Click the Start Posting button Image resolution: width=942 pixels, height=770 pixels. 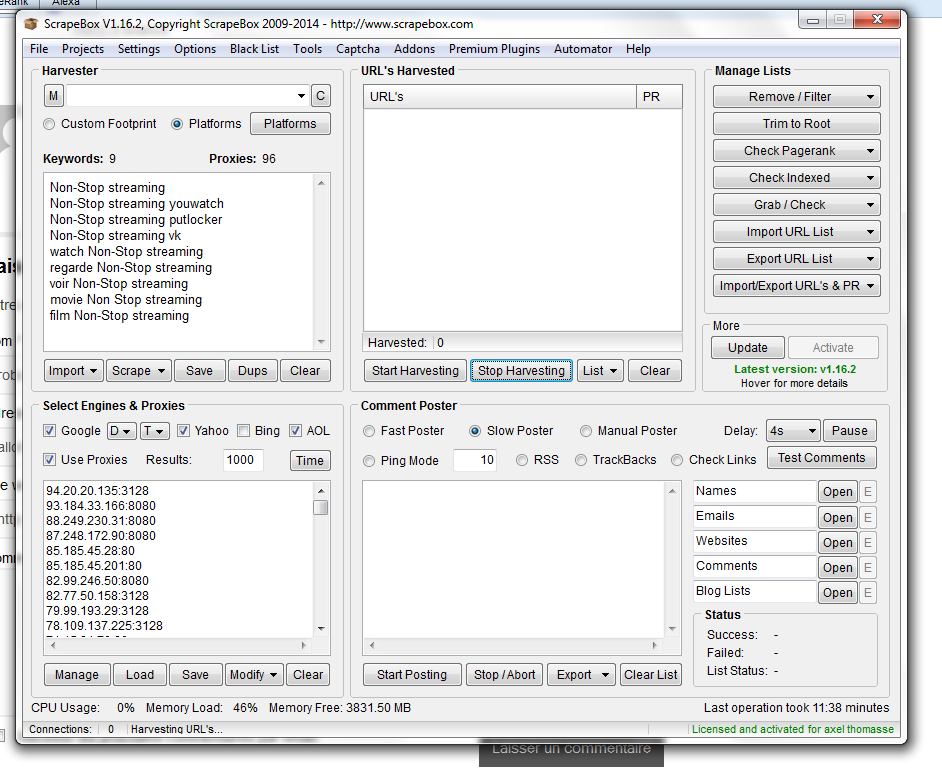tap(412, 675)
